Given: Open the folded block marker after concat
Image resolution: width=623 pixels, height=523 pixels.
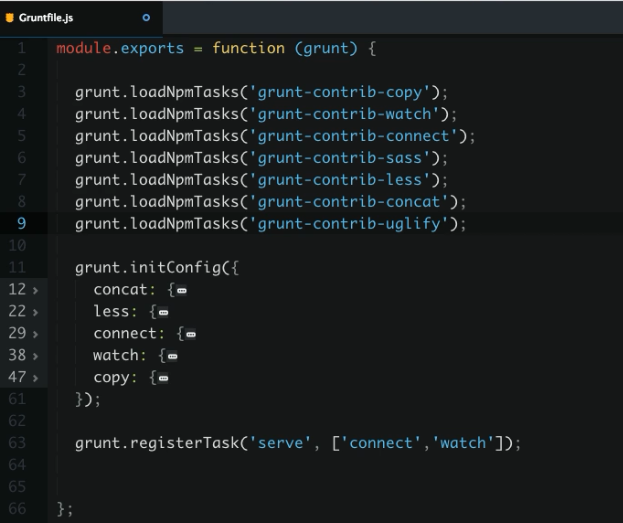Looking at the screenshot, I should tap(182, 290).
